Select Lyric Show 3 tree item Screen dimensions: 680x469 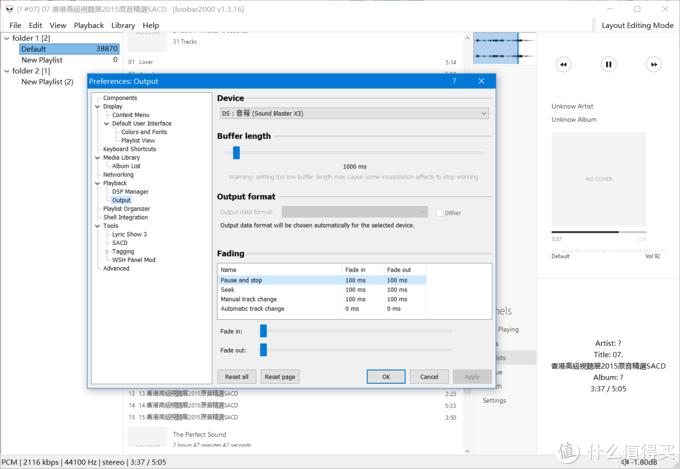(x=129, y=234)
